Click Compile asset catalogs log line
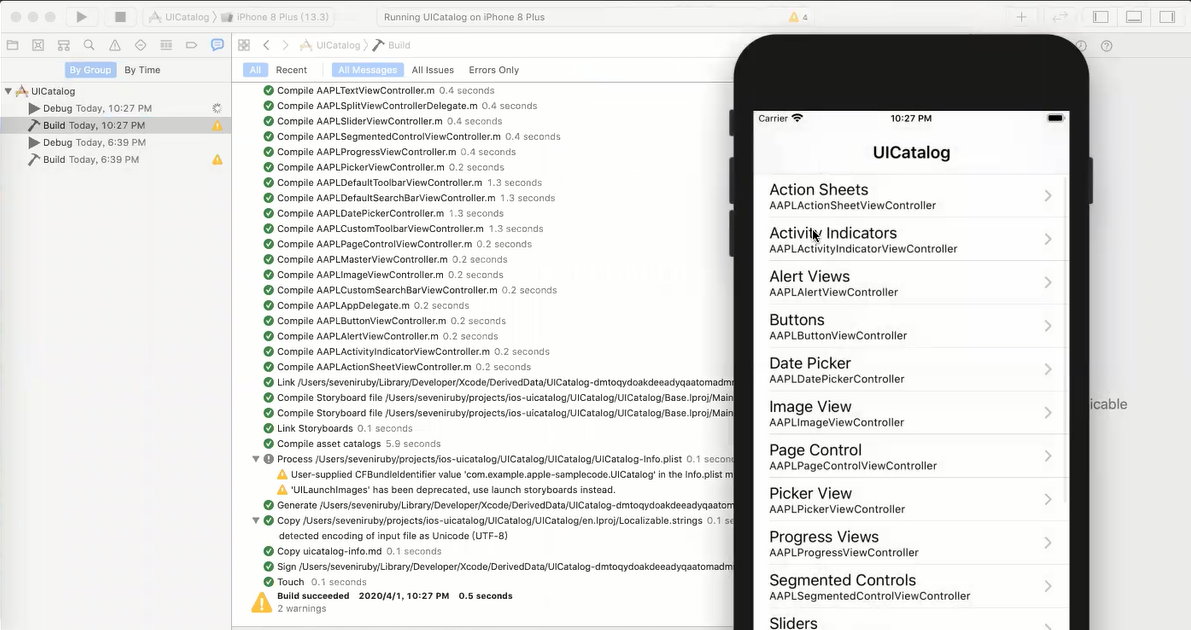Image resolution: width=1191 pixels, height=630 pixels. [352, 444]
